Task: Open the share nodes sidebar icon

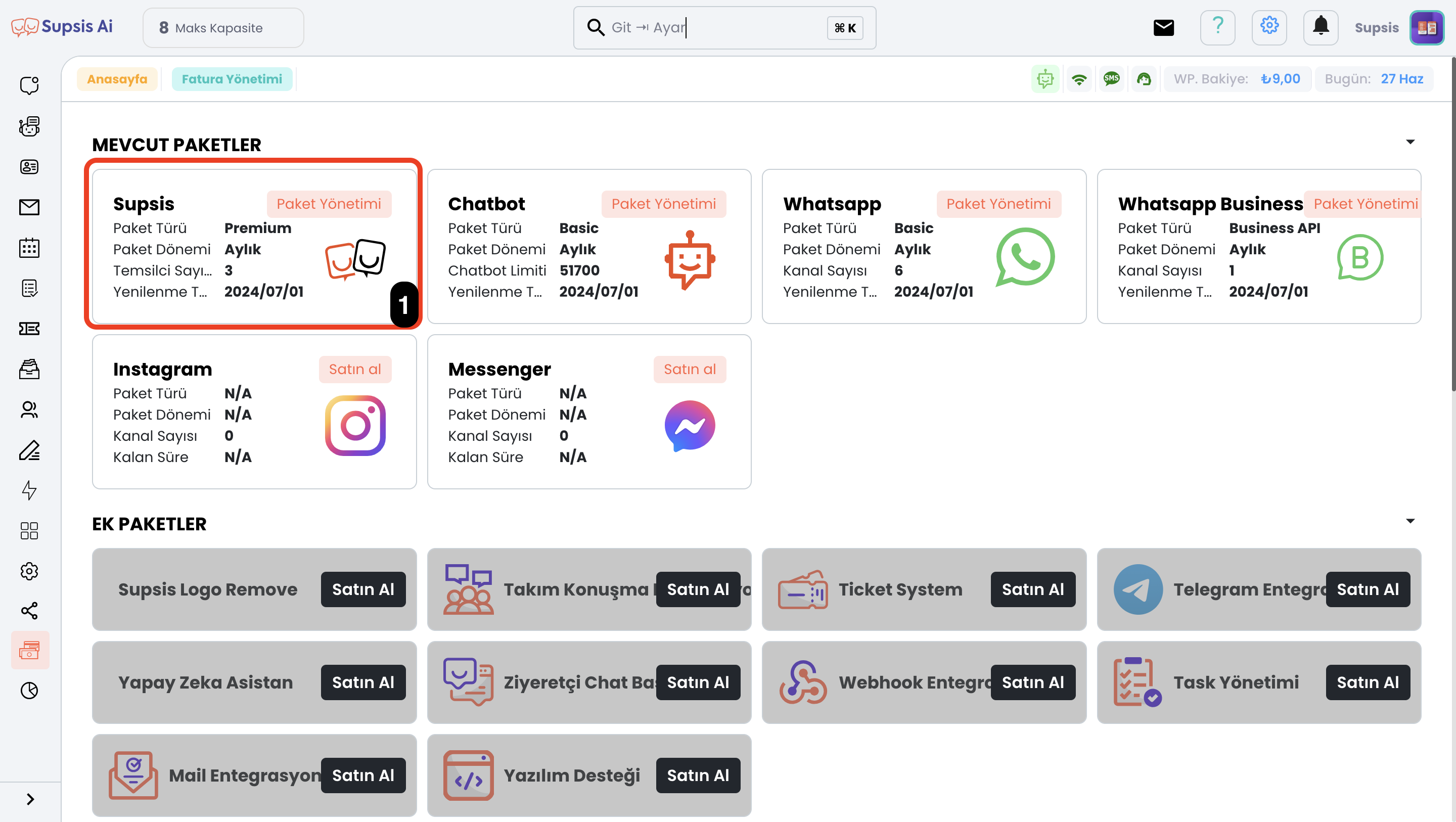Action: pos(29,611)
